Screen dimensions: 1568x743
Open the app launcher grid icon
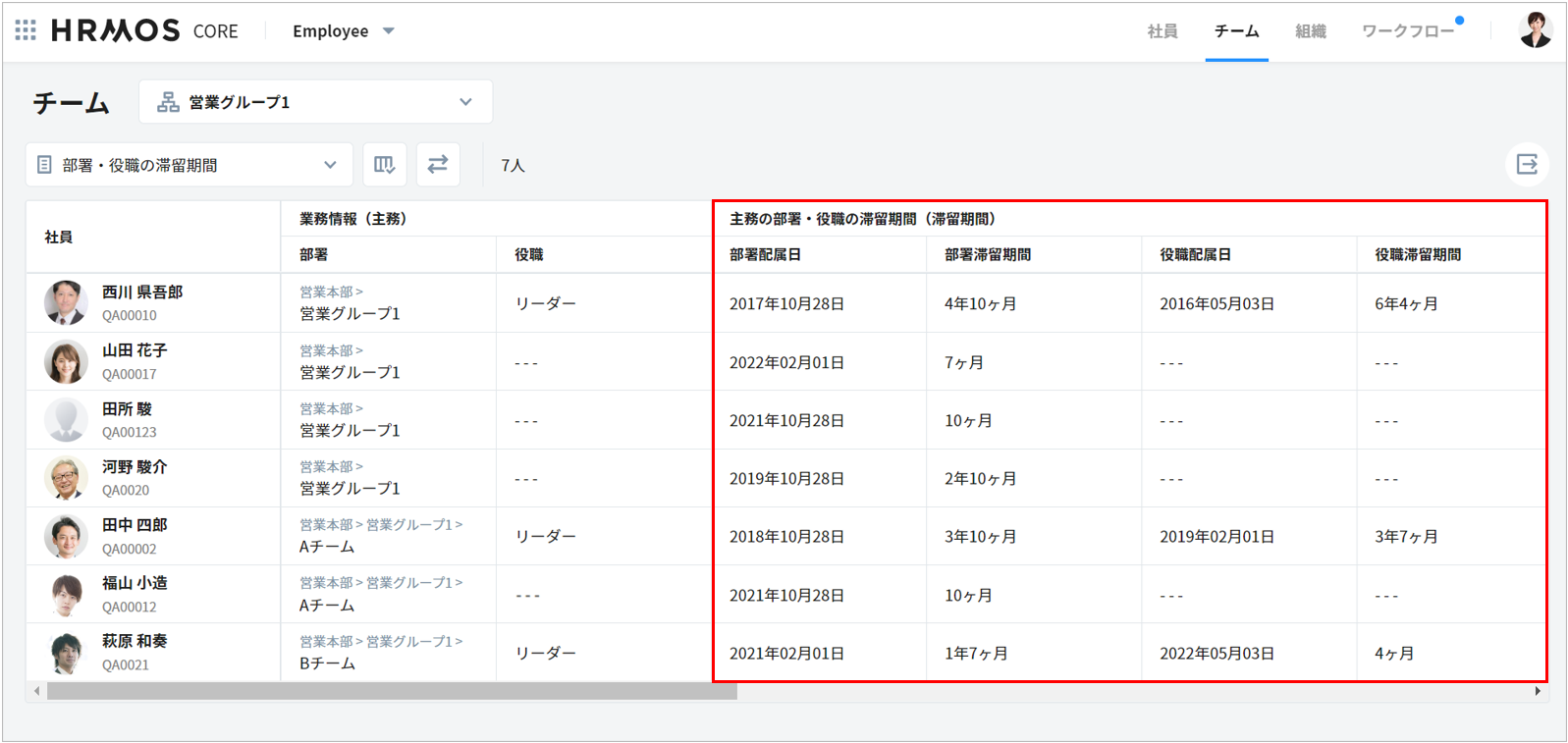pos(26,30)
